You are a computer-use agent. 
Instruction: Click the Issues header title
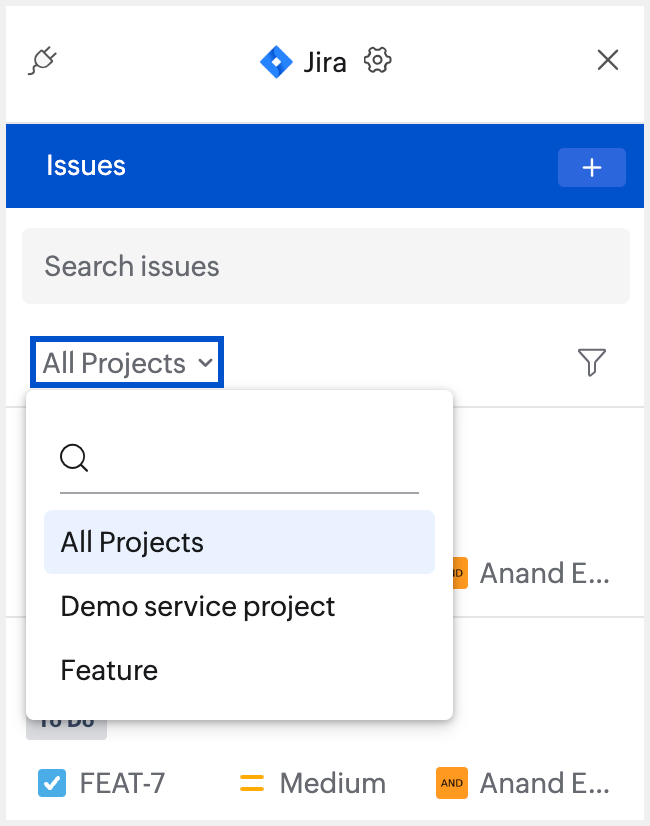(x=86, y=166)
